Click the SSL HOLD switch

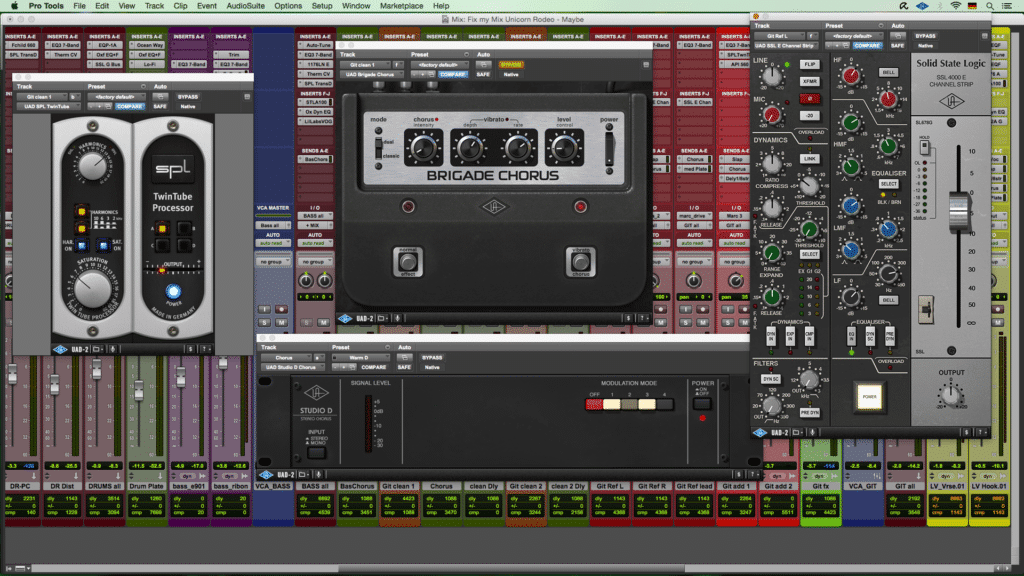[x=925, y=147]
